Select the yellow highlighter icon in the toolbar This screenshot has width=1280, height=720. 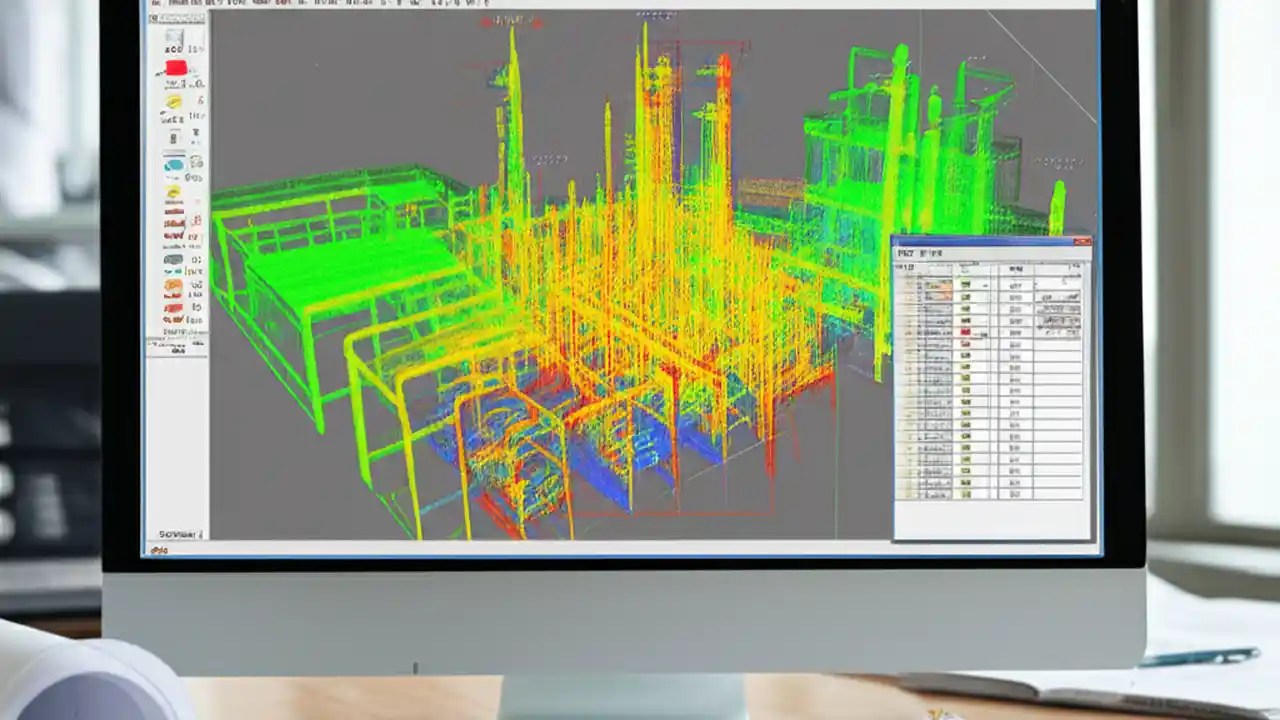click(171, 102)
